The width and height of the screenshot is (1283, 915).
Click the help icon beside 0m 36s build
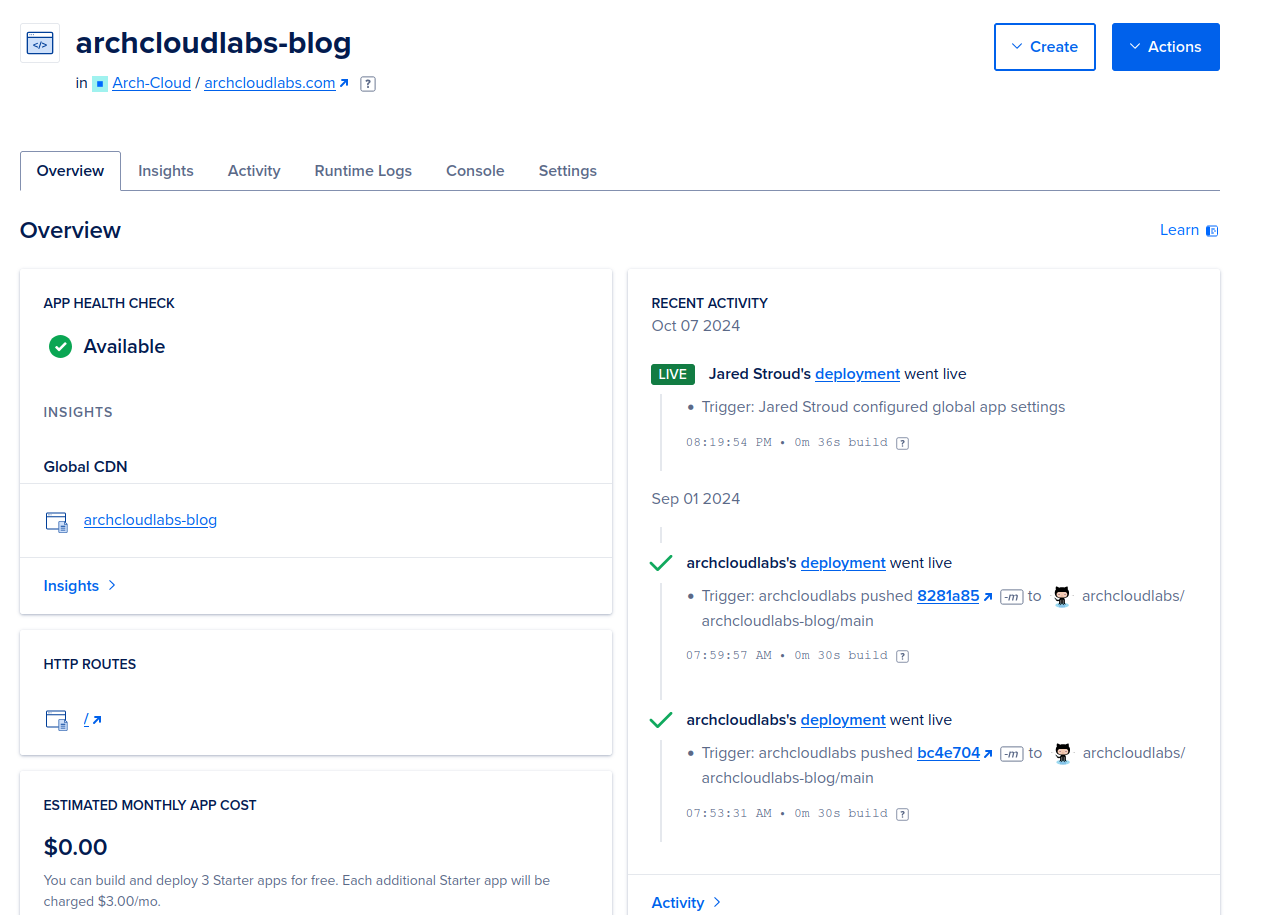[902, 443]
